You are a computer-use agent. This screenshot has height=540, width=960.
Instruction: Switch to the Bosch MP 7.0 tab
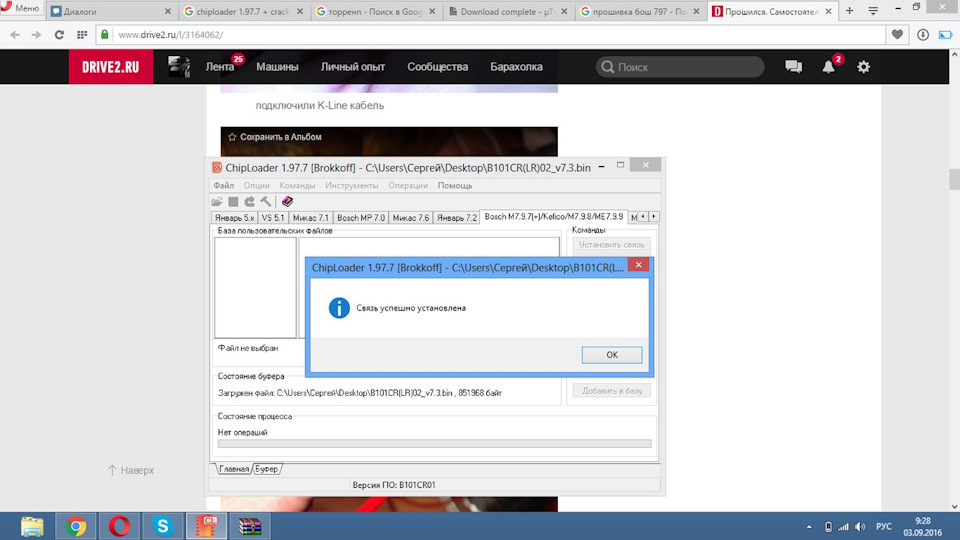point(361,218)
